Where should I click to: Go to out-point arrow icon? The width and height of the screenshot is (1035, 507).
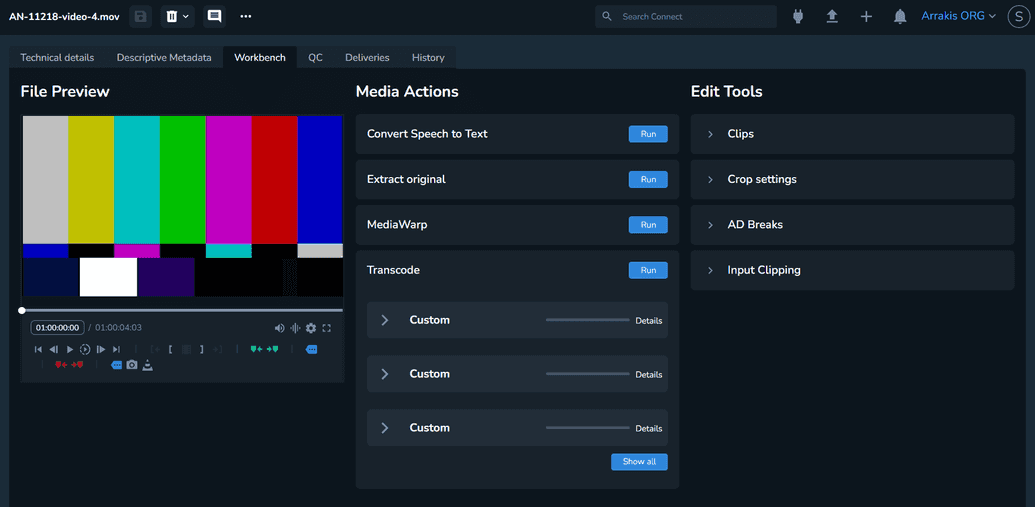218,349
